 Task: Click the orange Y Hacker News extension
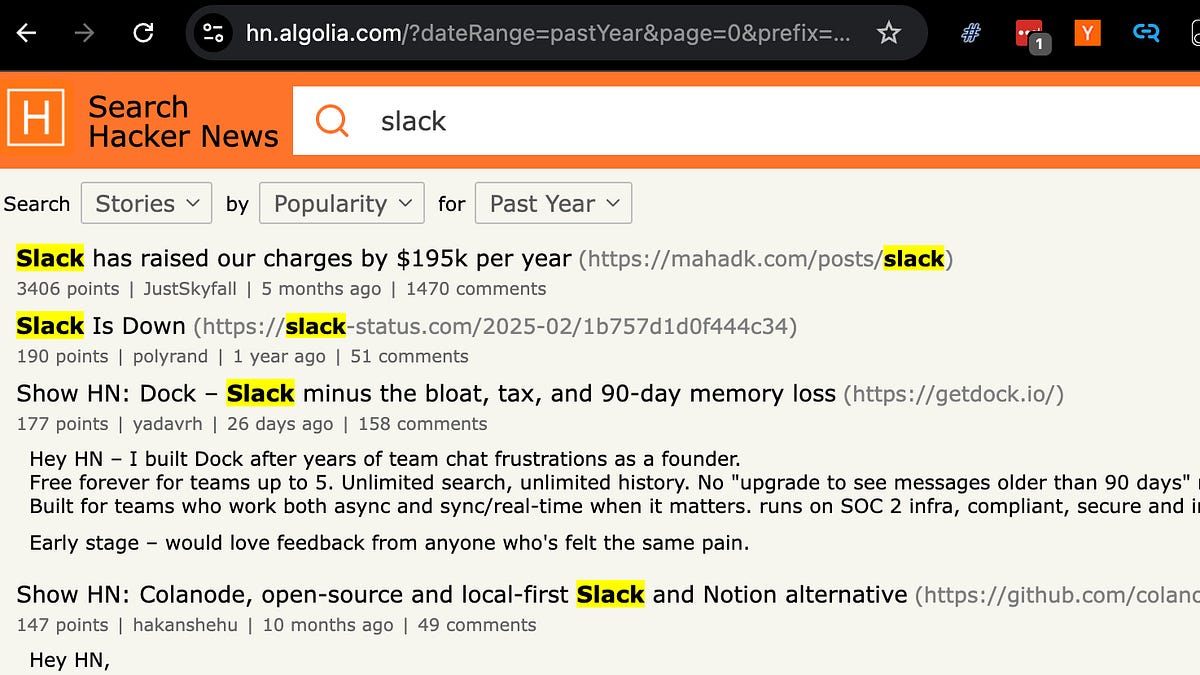[x=1087, y=33]
